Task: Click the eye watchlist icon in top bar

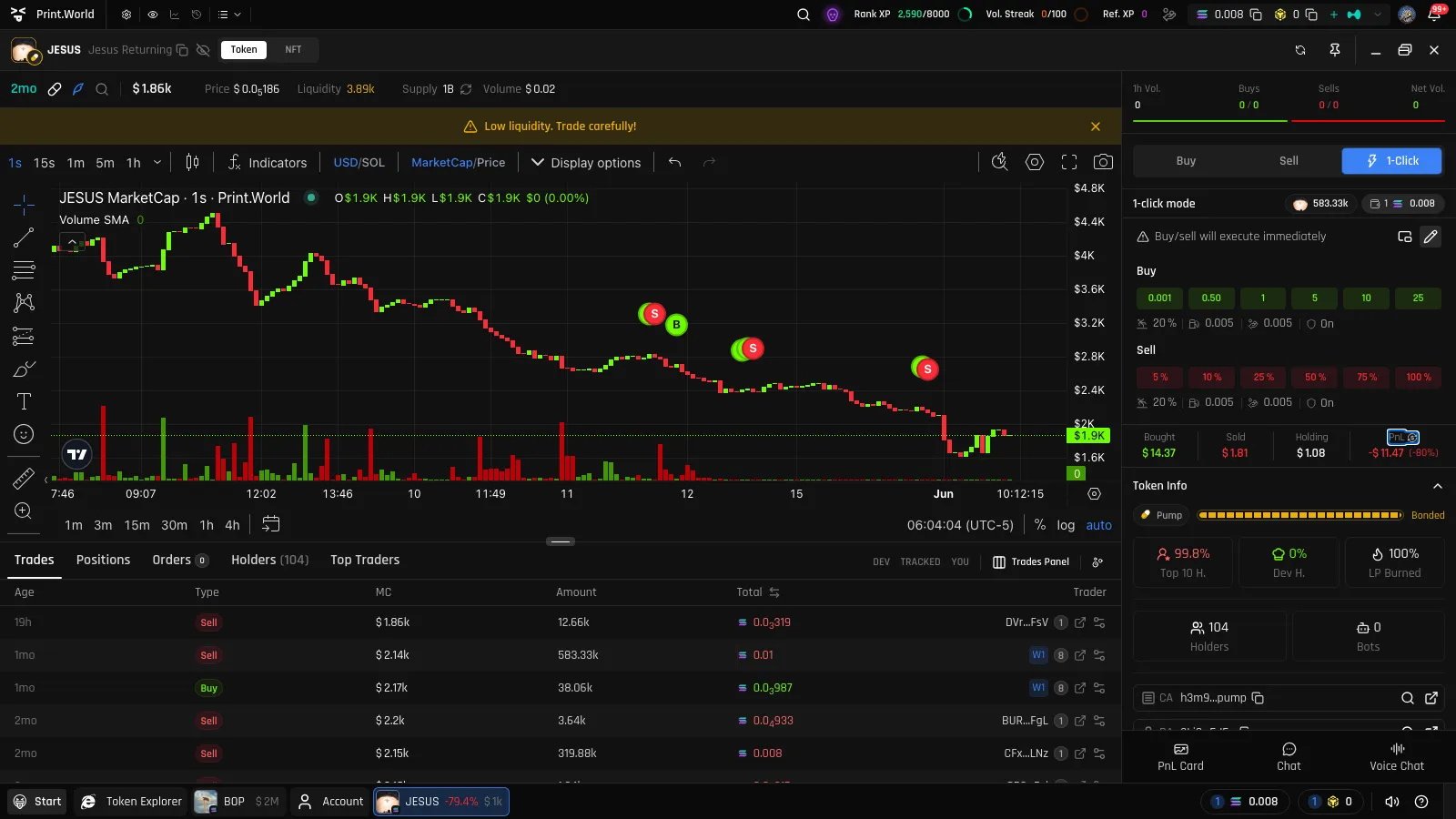Action: point(152,15)
